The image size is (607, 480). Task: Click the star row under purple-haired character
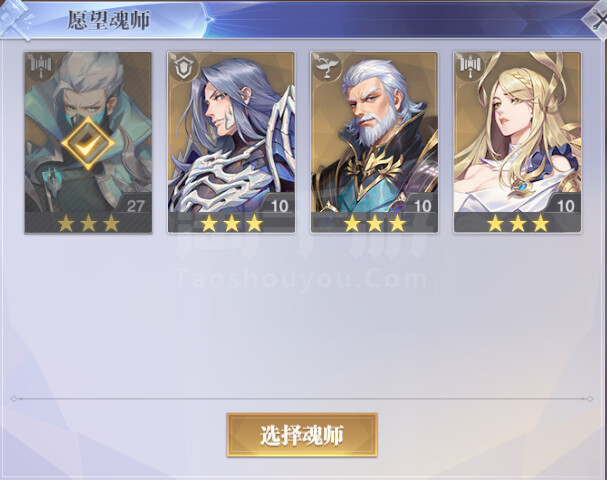(x=231, y=223)
